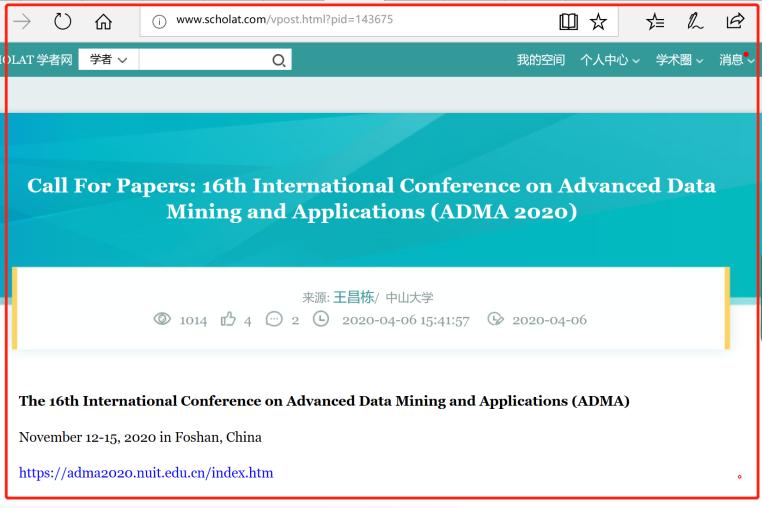This screenshot has width=762, height=508.
Task: Refresh the page with reload icon
Action: coord(63,22)
